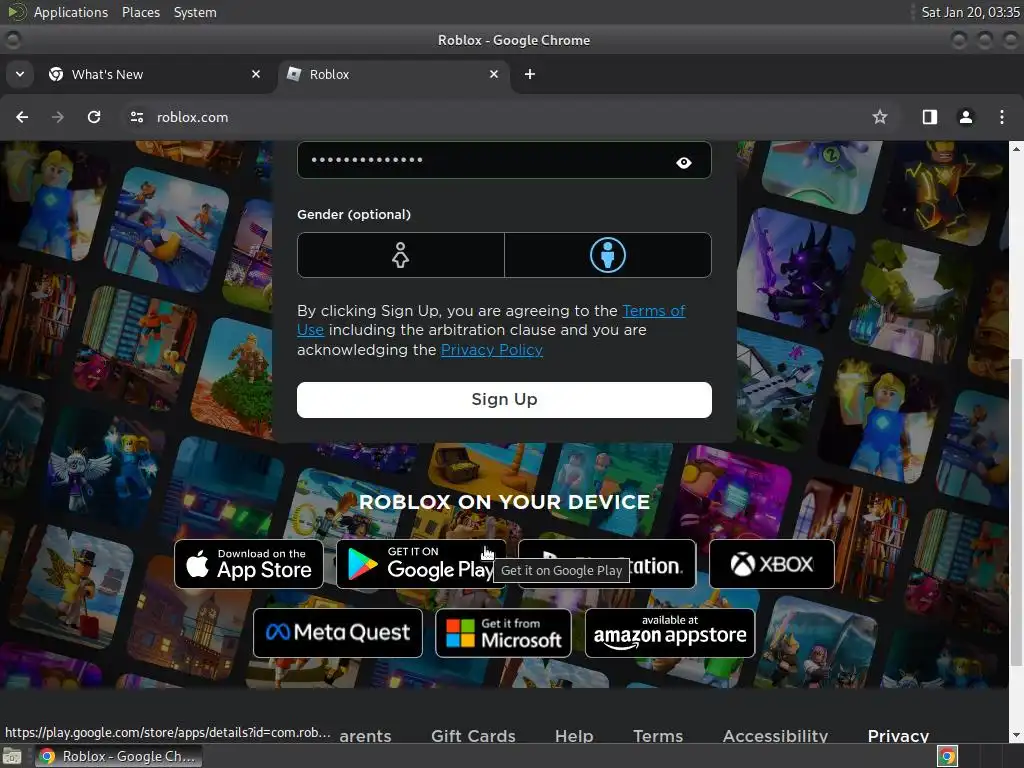Open a new tab with plus button

[530, 74]
